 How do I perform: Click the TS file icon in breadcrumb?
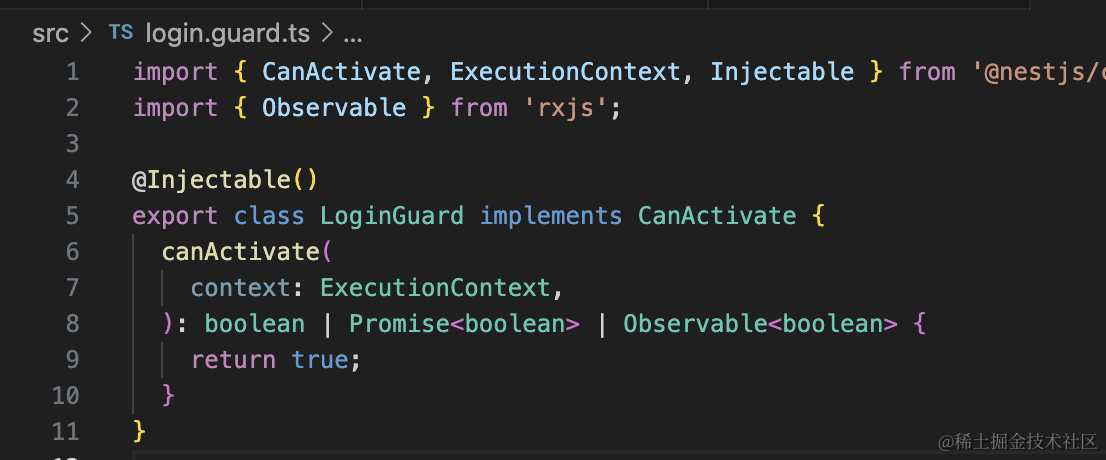click(120, 33)
